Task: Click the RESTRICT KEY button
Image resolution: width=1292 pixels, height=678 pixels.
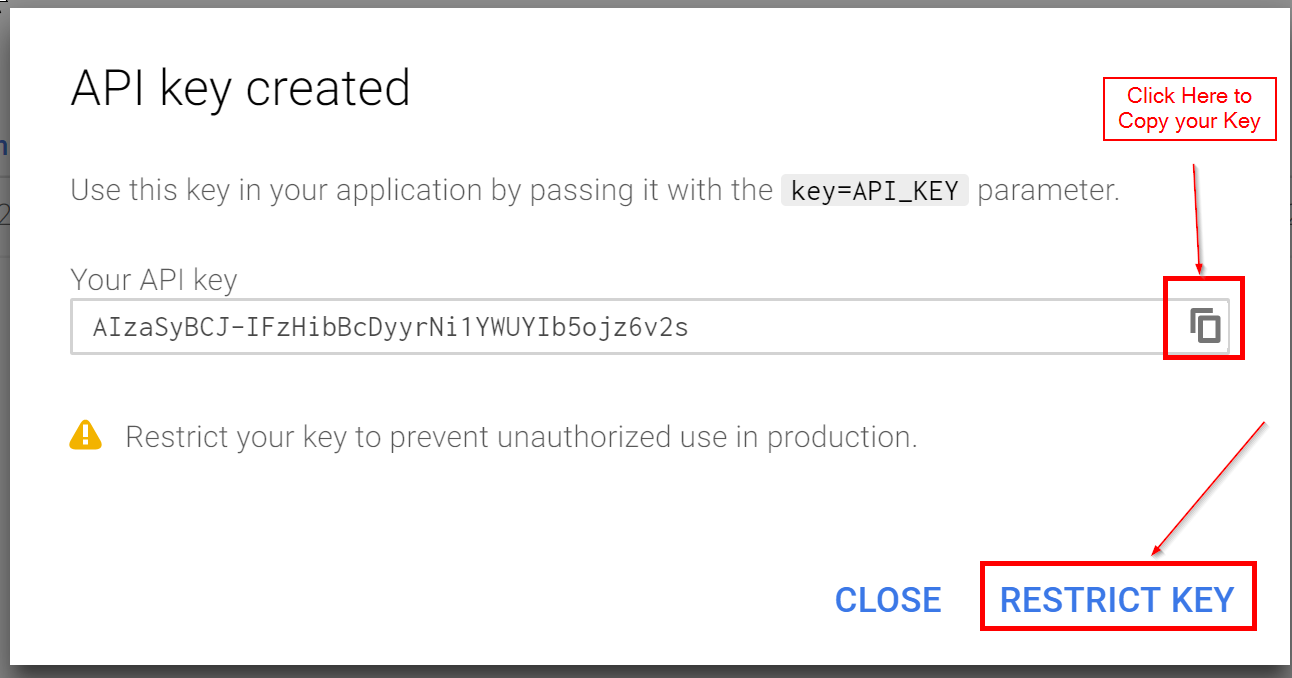Action: point(1117,598)
